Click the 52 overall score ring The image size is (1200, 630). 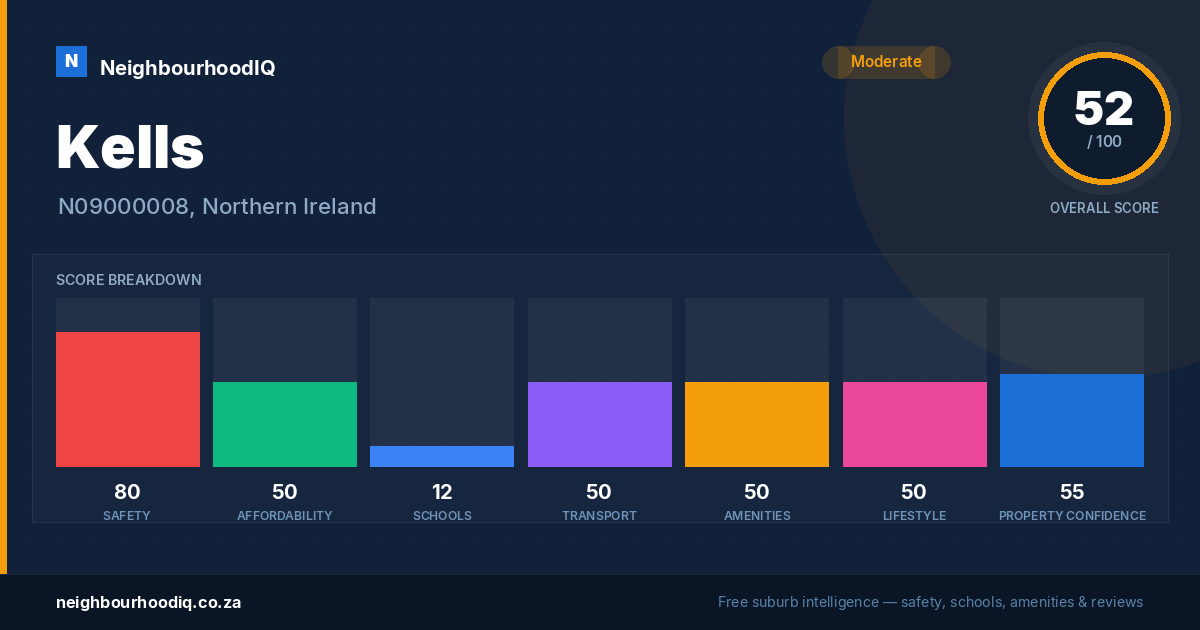[1104, 118]
